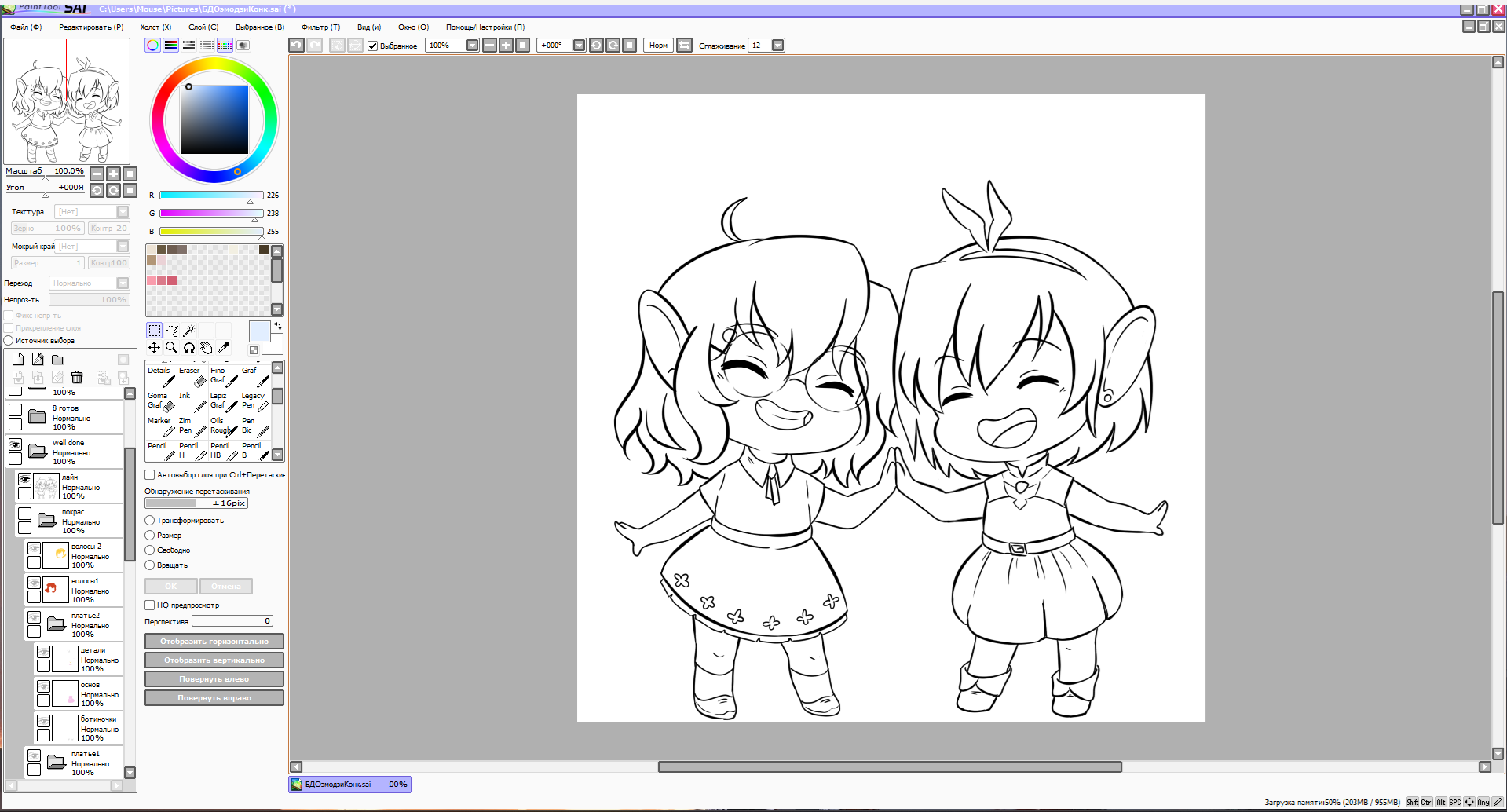Select the Трансформировать radio option
Viewport: 1507px width, 812px height.
click(x=150, y=521)
